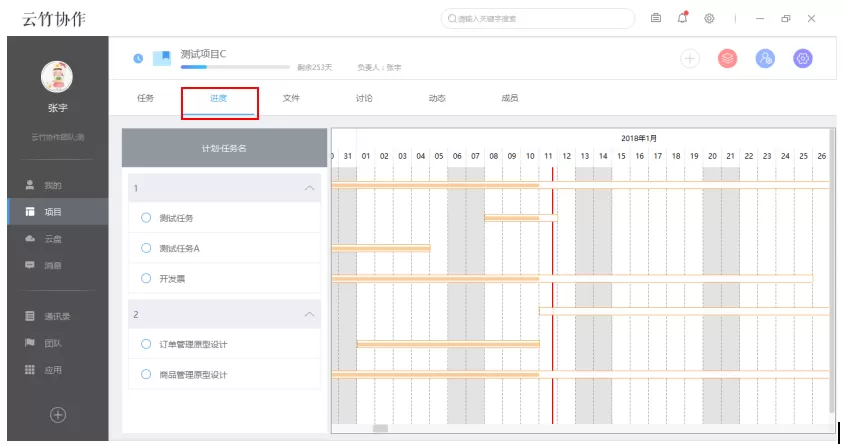Viewport: 842px width, 444px height.
Task: Mark 开发票 as complete
Action: [x=146, y=278]
